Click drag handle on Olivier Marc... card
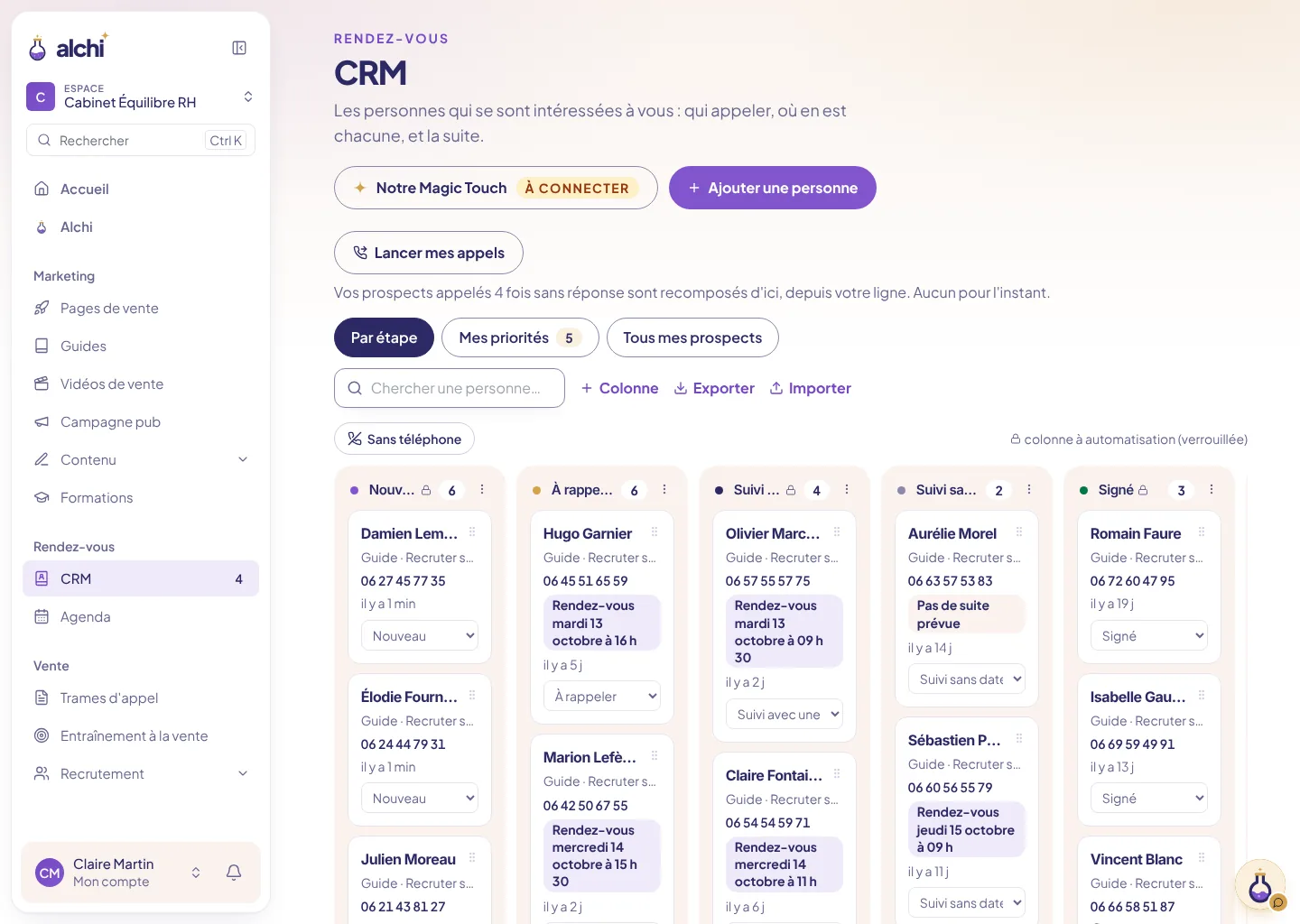The image size is (1300, 924). pyautogui.click(x=837, y=532)
